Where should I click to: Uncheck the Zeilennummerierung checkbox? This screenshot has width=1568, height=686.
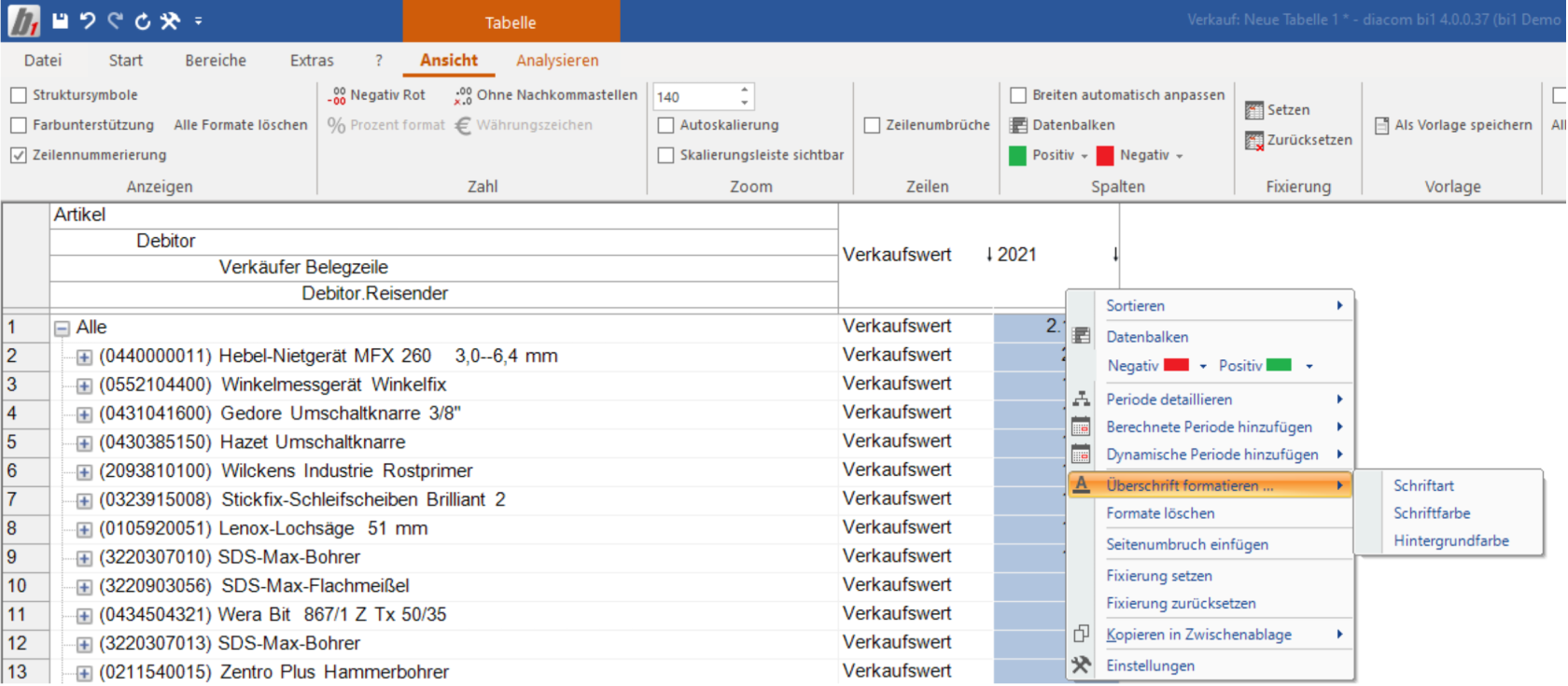point(19,155)
